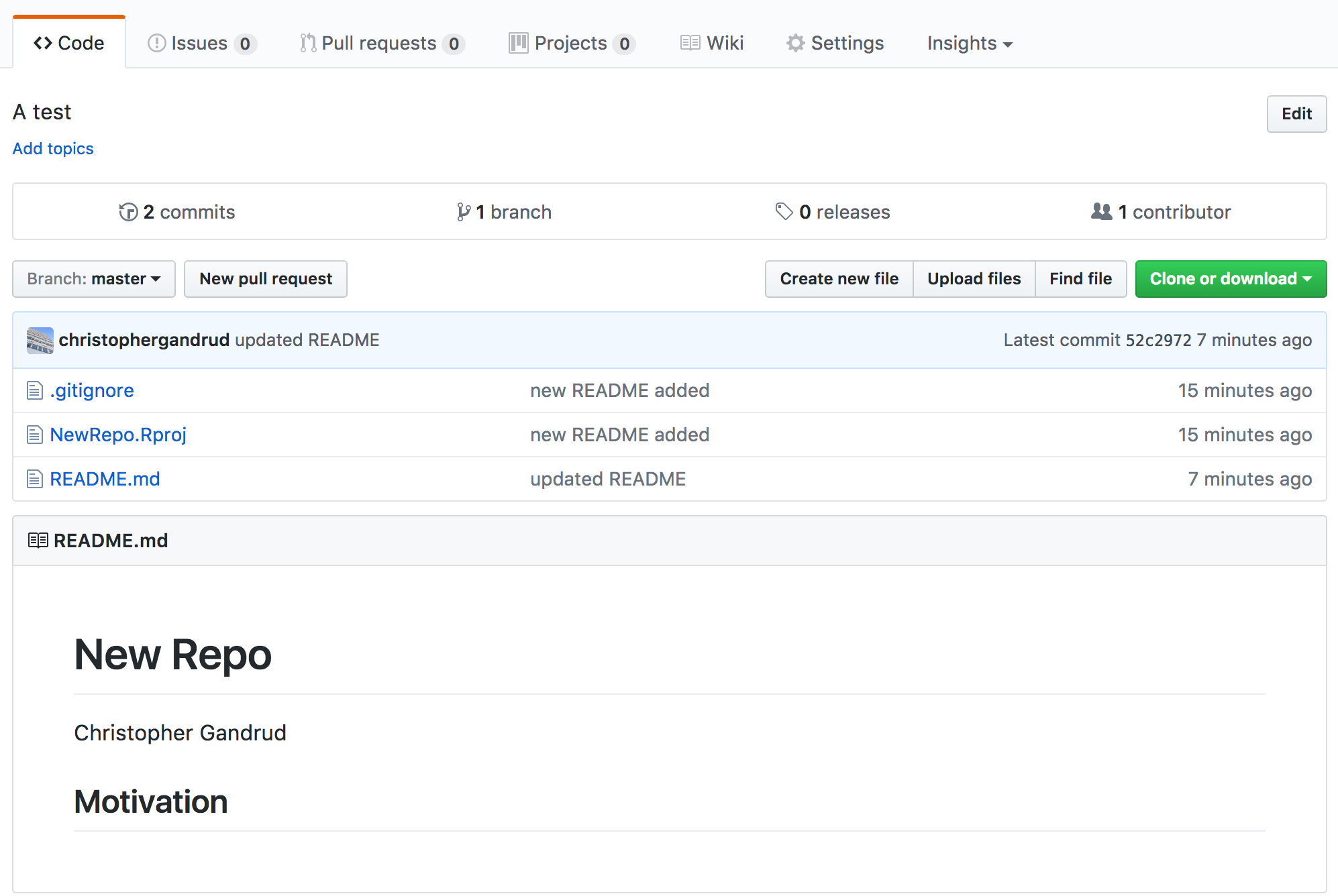
Task: Click the README.md book icon in header
Action: 38,541
